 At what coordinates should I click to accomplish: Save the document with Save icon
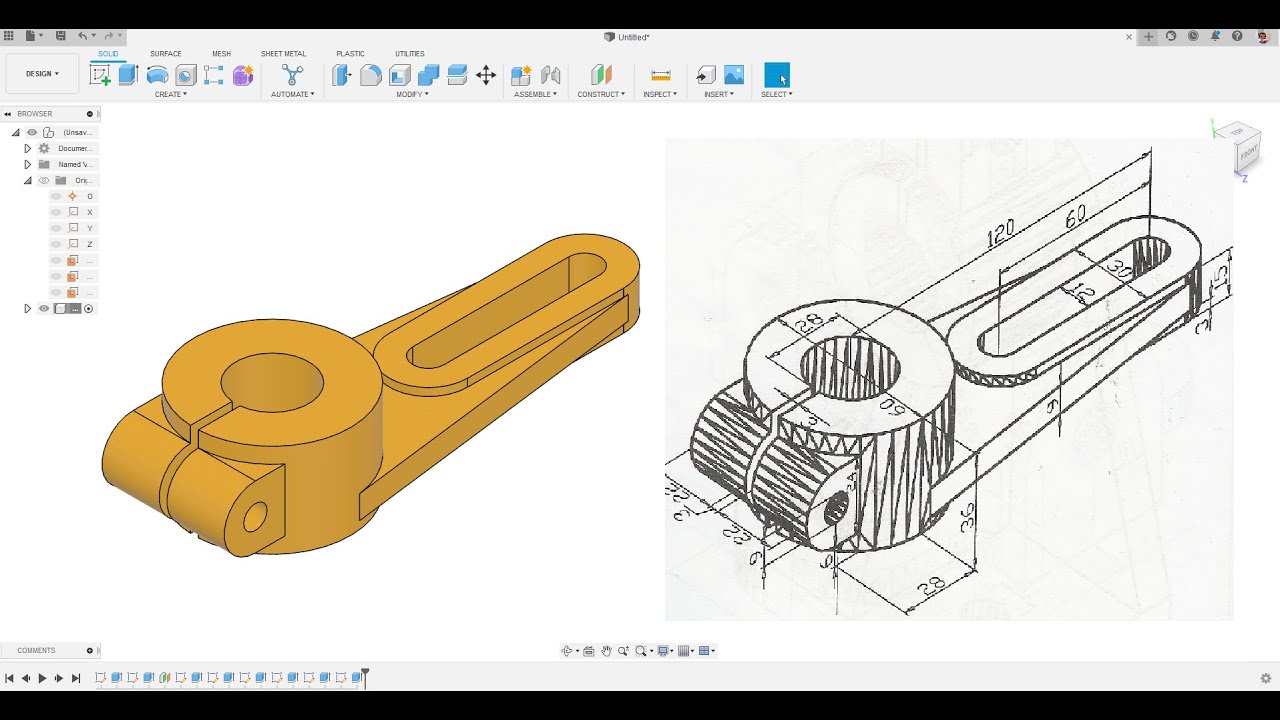click(60, 36)
